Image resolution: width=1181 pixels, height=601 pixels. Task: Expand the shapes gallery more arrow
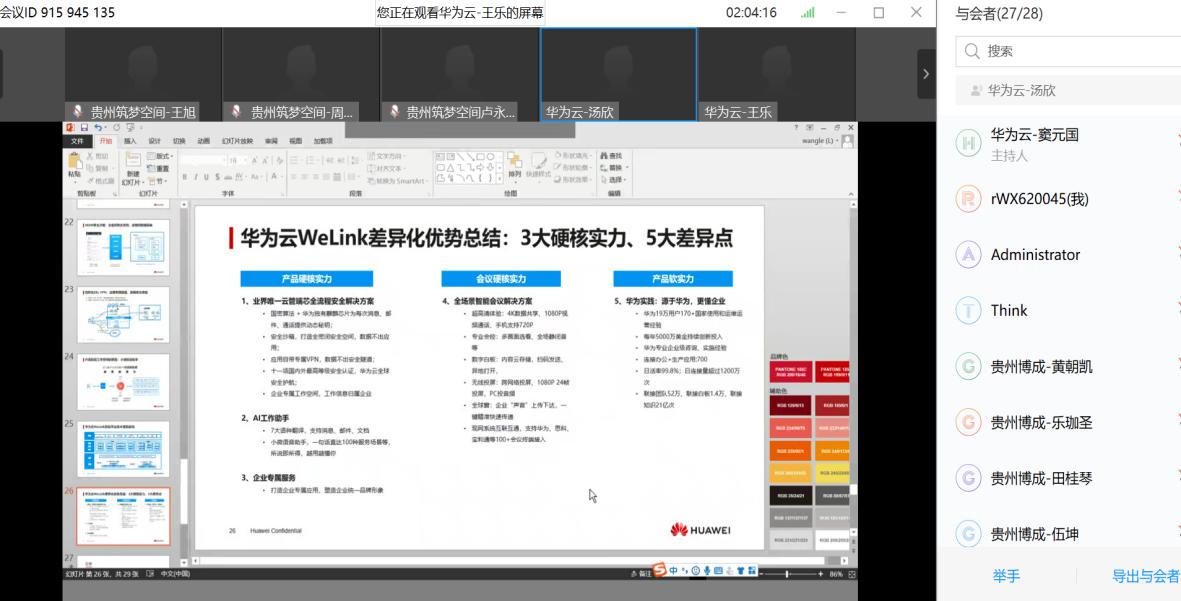499,178
